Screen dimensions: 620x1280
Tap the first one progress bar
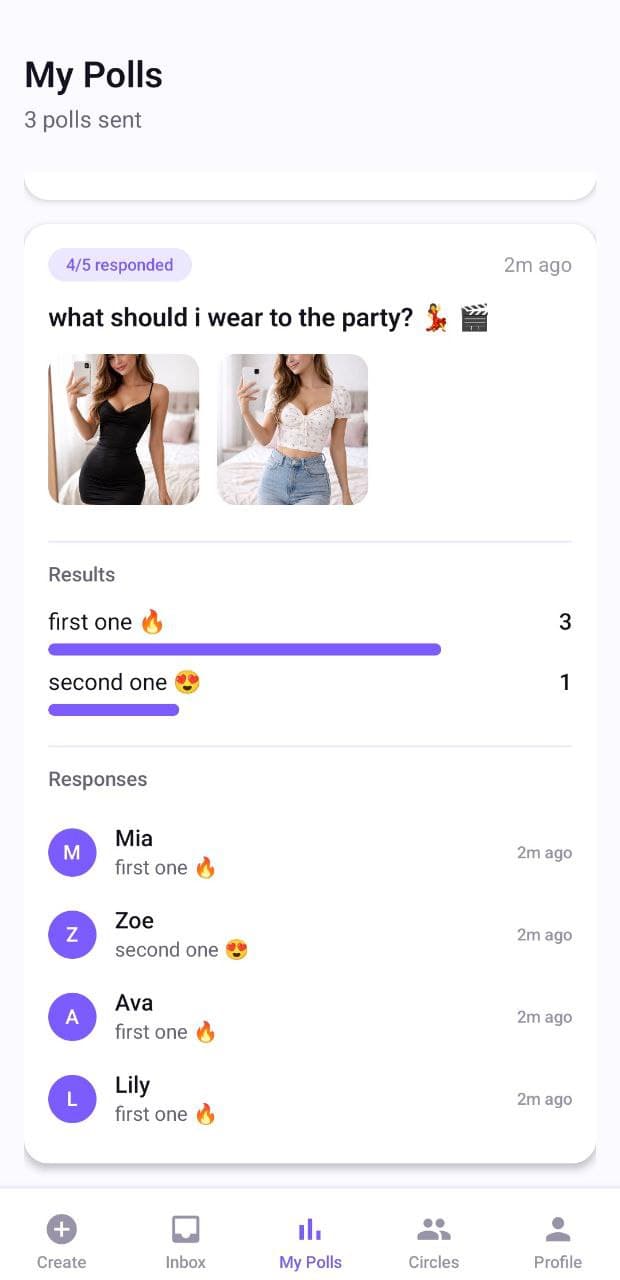pyautogui.click(x=244, y=649)
